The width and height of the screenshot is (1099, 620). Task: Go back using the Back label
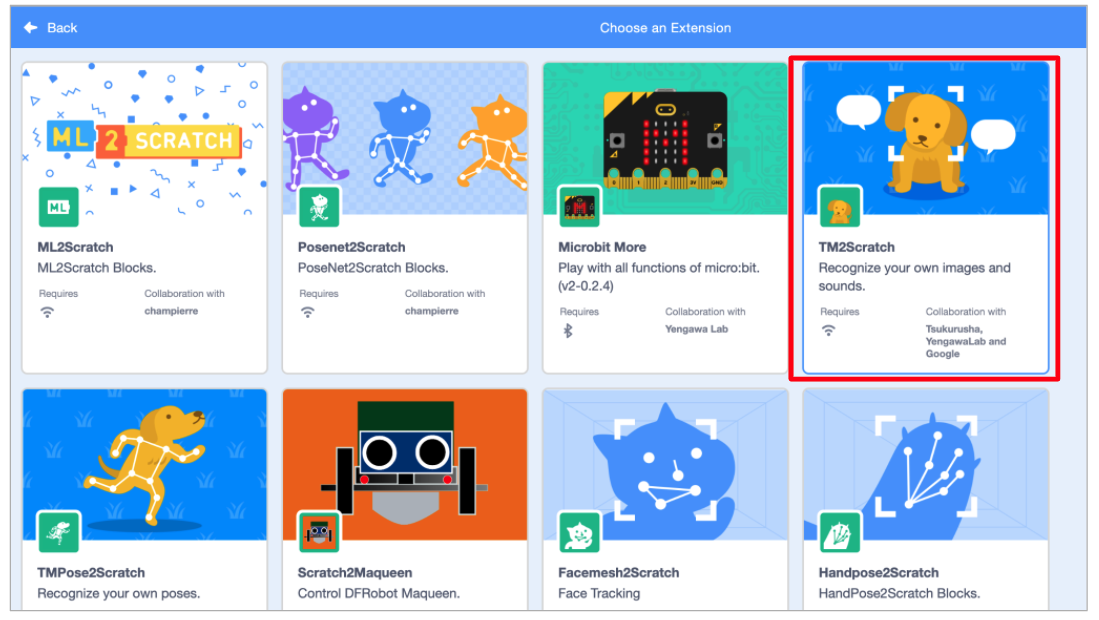click(62, 28)
